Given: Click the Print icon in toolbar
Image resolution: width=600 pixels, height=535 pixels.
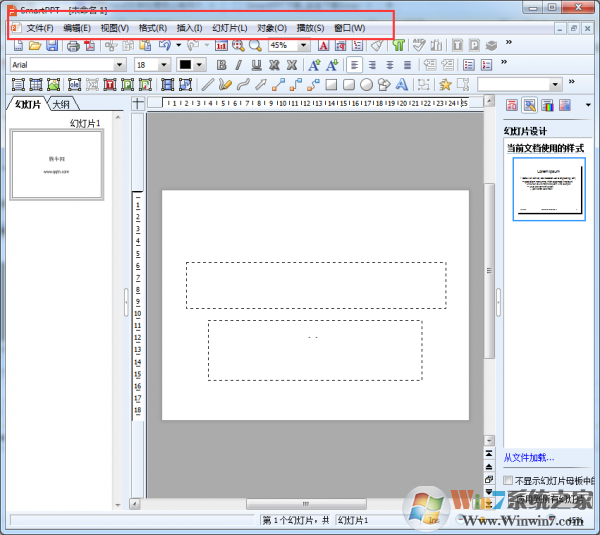Looking at the screenshot, I should point(73,46).
